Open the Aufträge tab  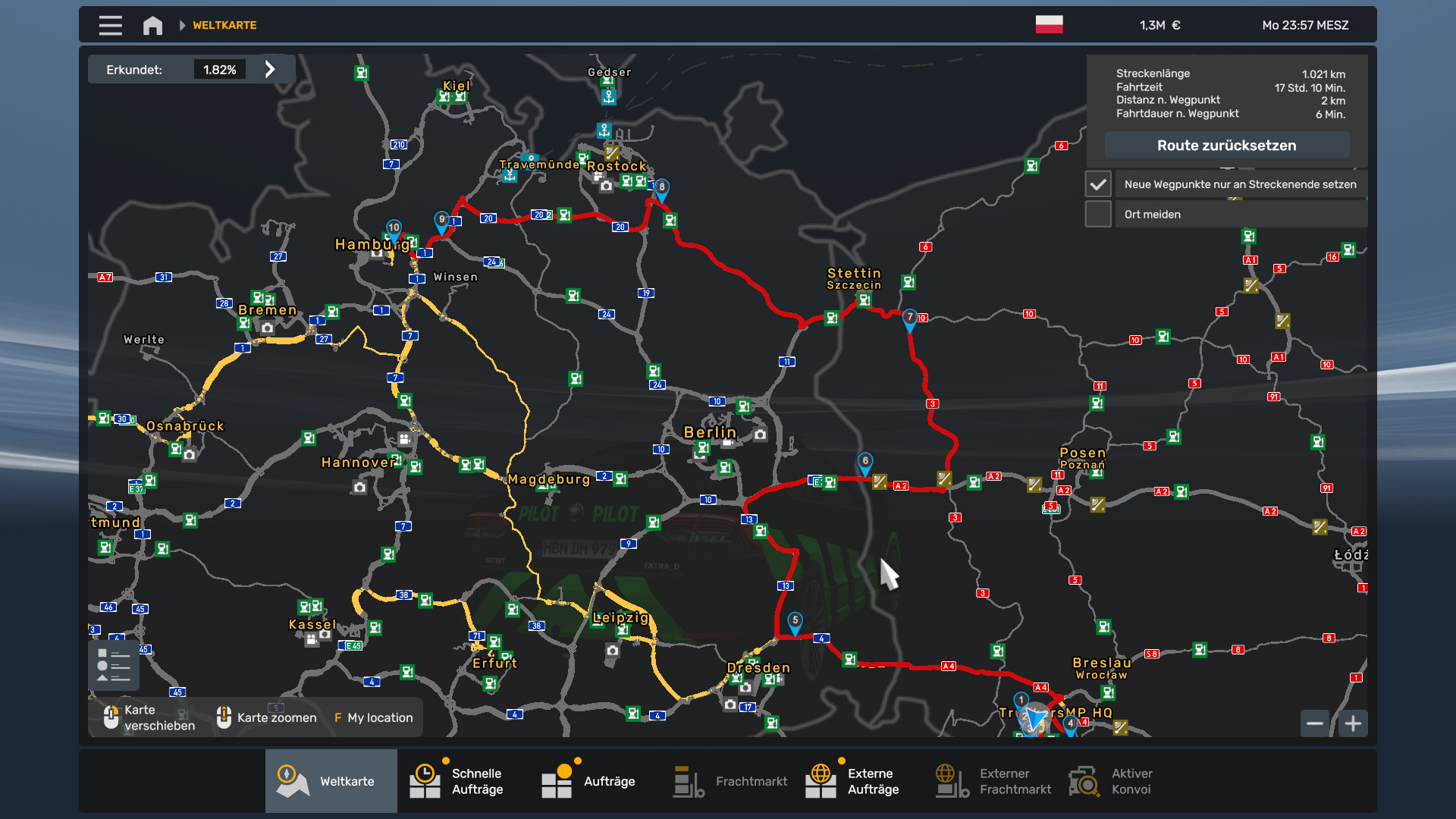595,781
